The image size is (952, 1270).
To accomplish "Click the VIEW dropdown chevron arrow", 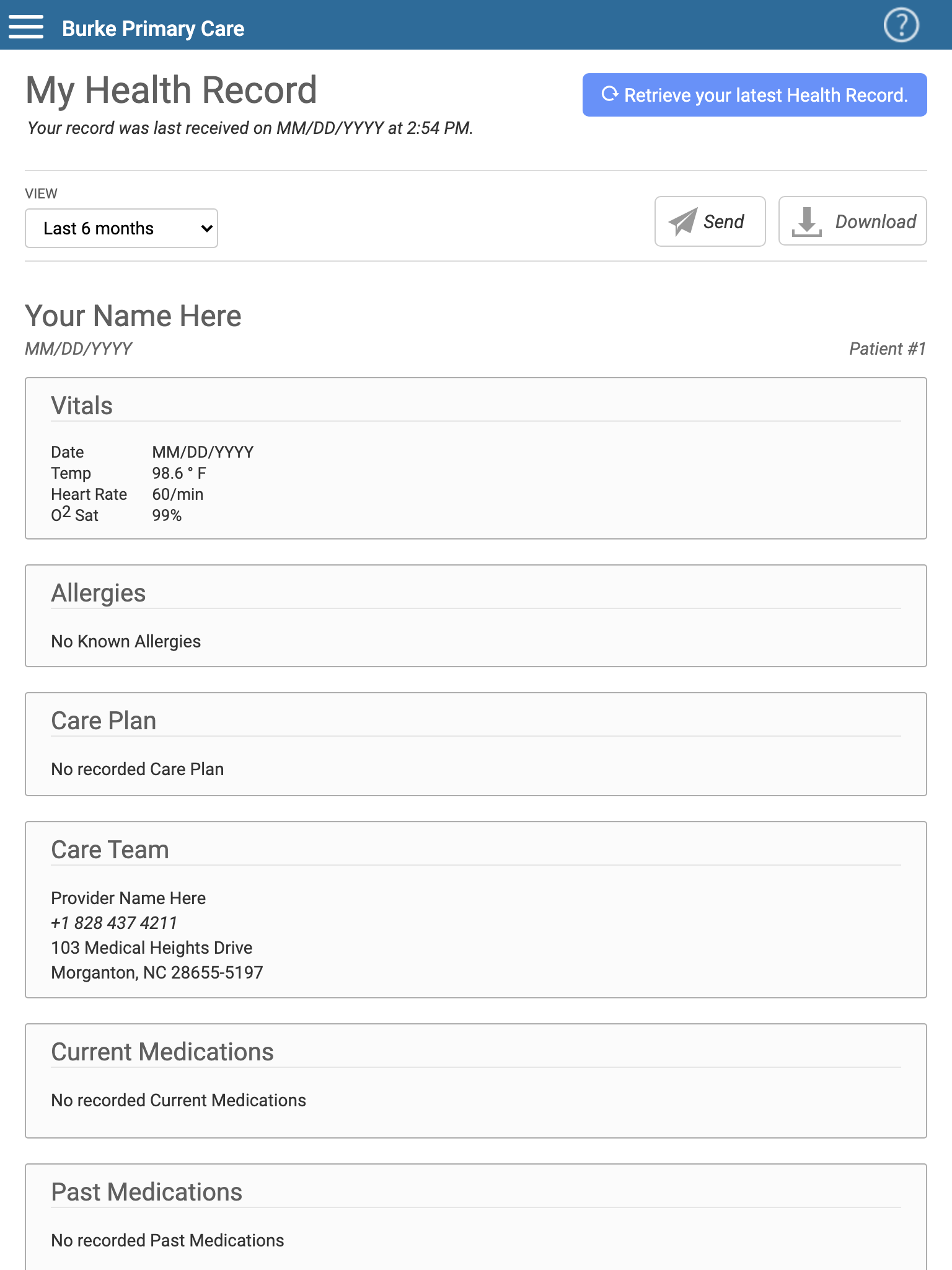I will click(206, 228).
